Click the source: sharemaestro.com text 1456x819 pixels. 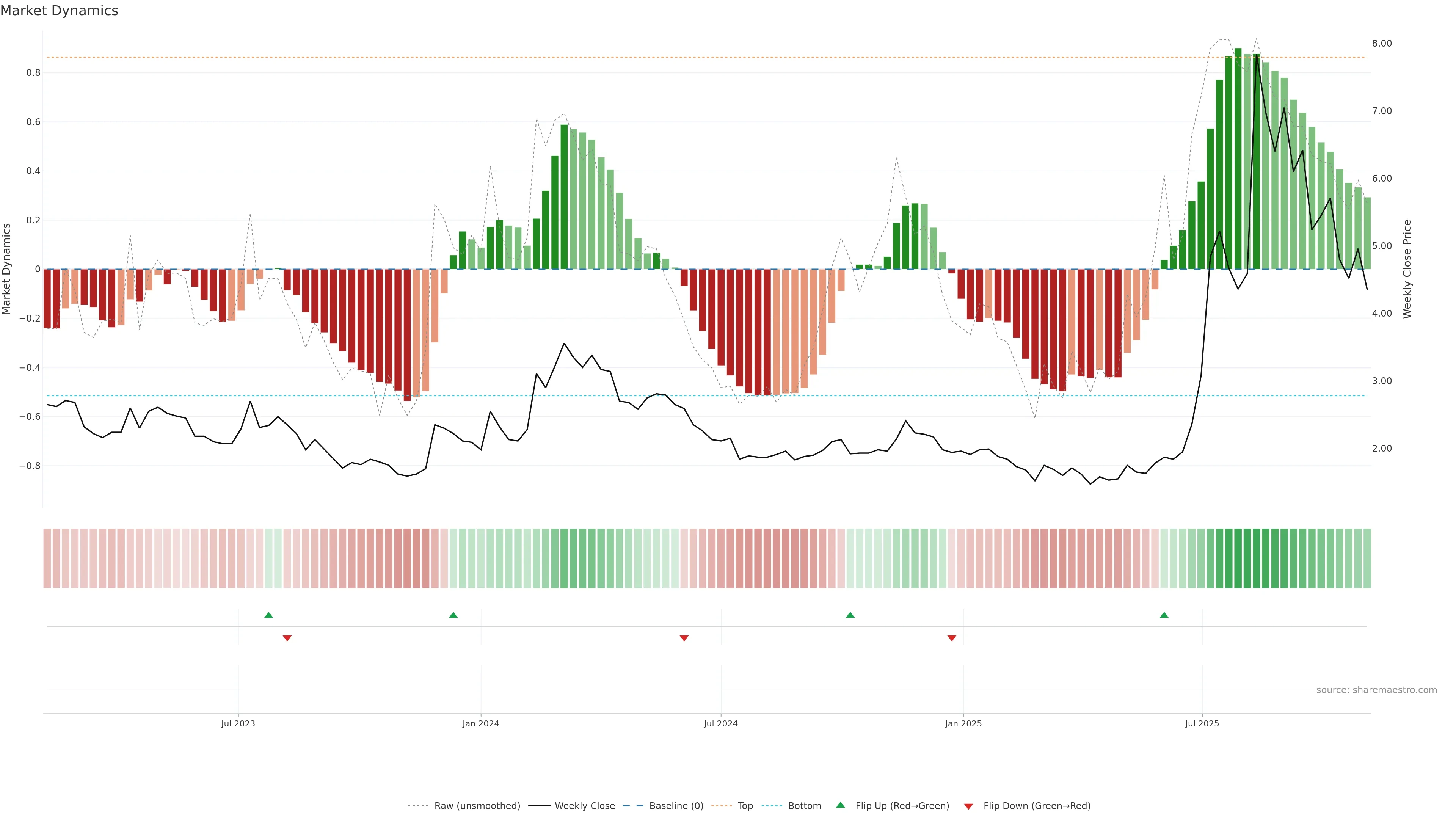pos(1376,690)
